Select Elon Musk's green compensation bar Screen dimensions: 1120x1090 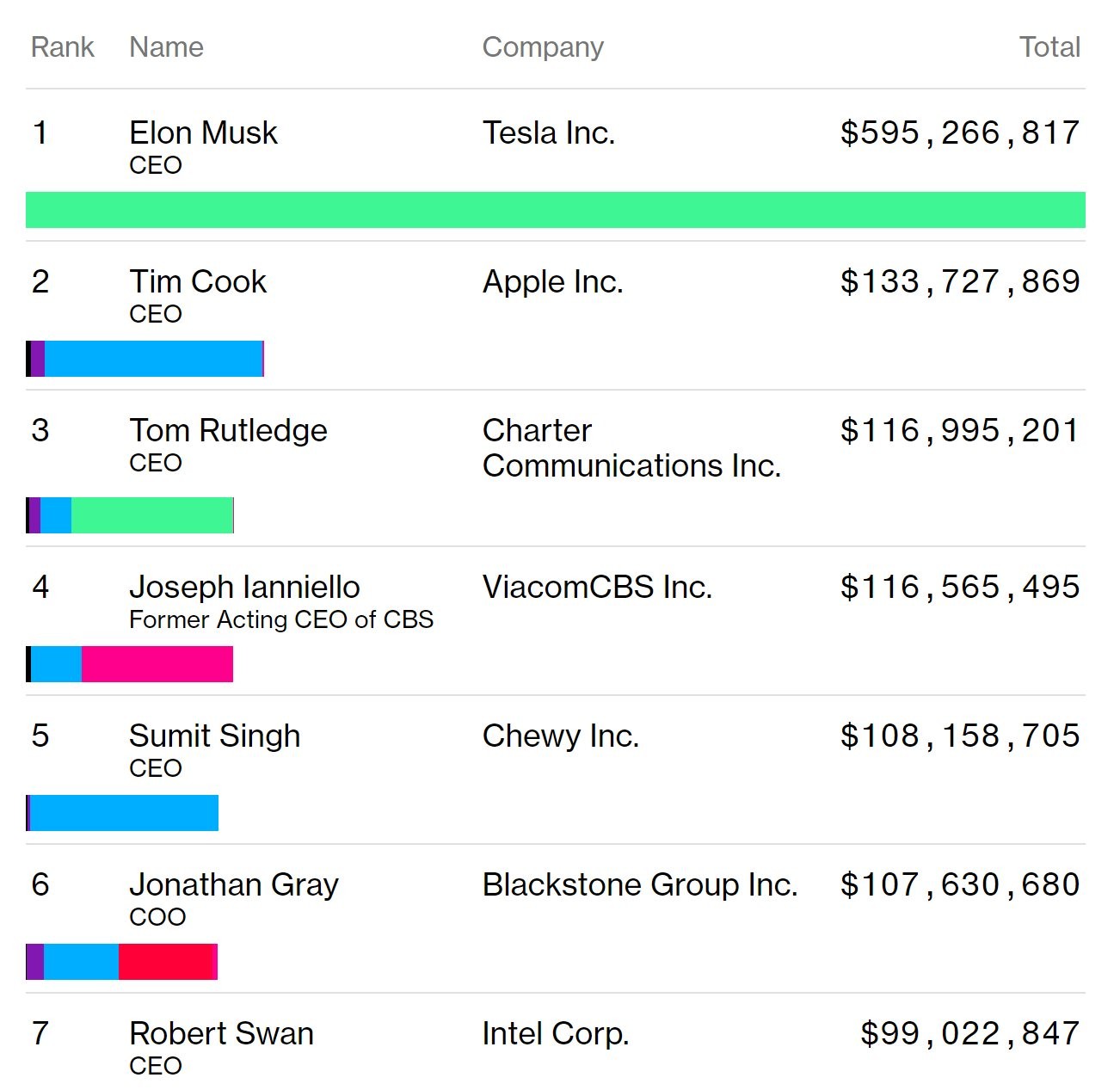(x=555, y=210)
